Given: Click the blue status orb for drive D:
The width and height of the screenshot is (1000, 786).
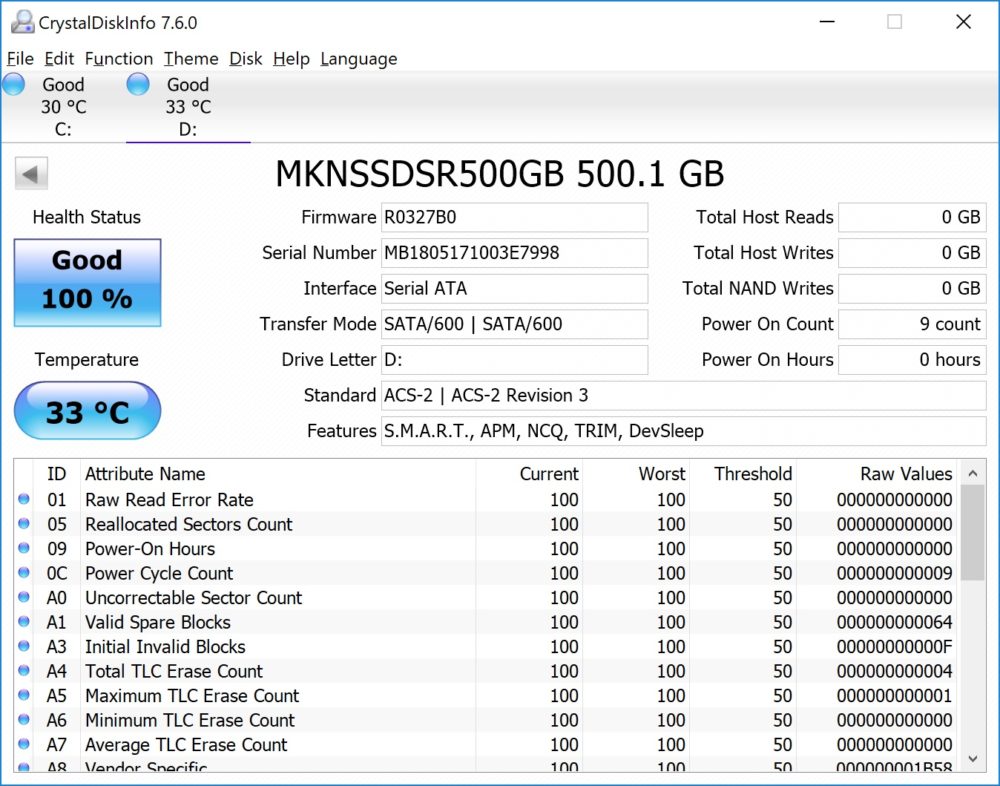Looking at the screenshot, I should 138,84.
